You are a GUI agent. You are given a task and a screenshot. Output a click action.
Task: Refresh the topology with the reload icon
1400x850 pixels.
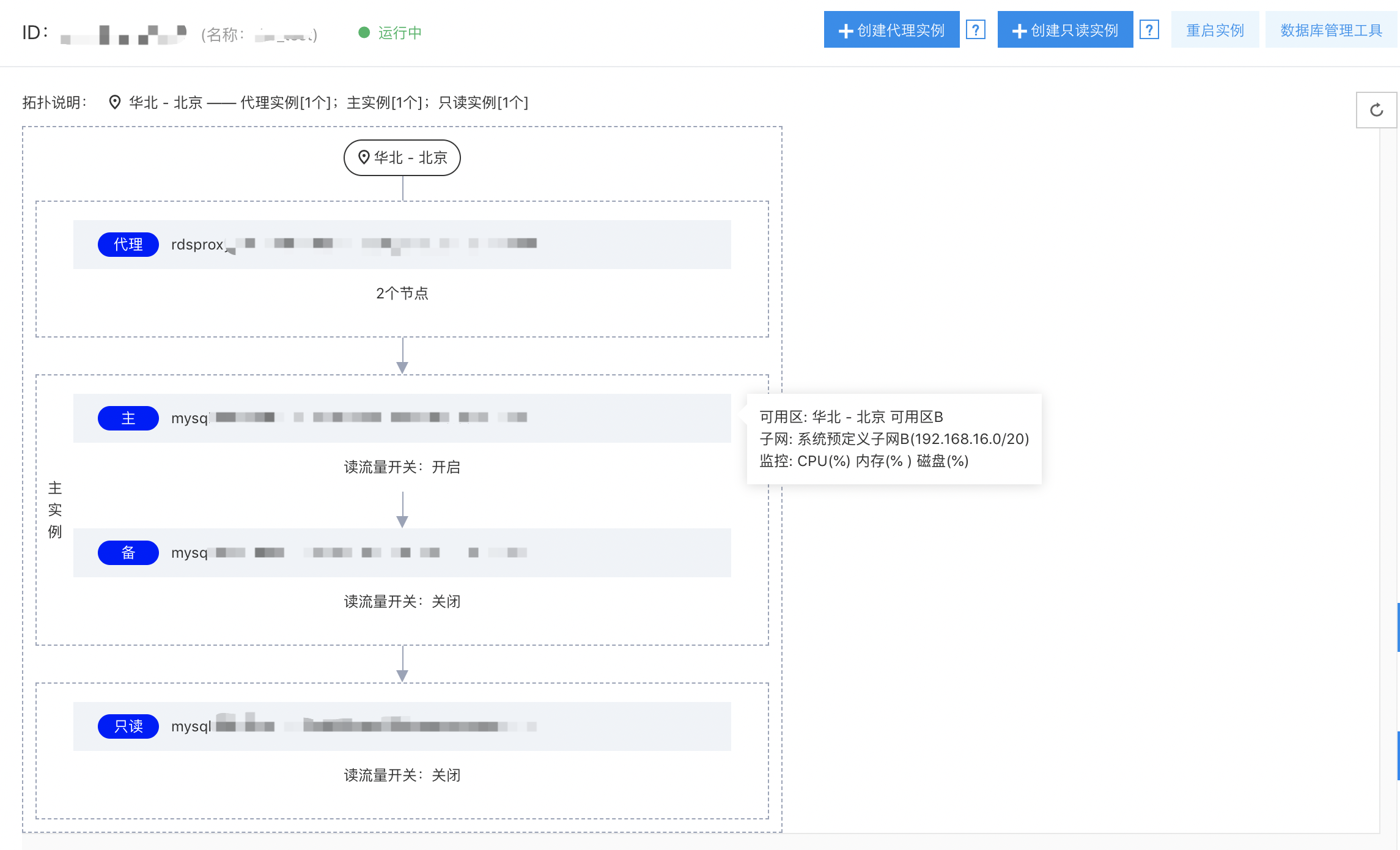(1376, 110)
